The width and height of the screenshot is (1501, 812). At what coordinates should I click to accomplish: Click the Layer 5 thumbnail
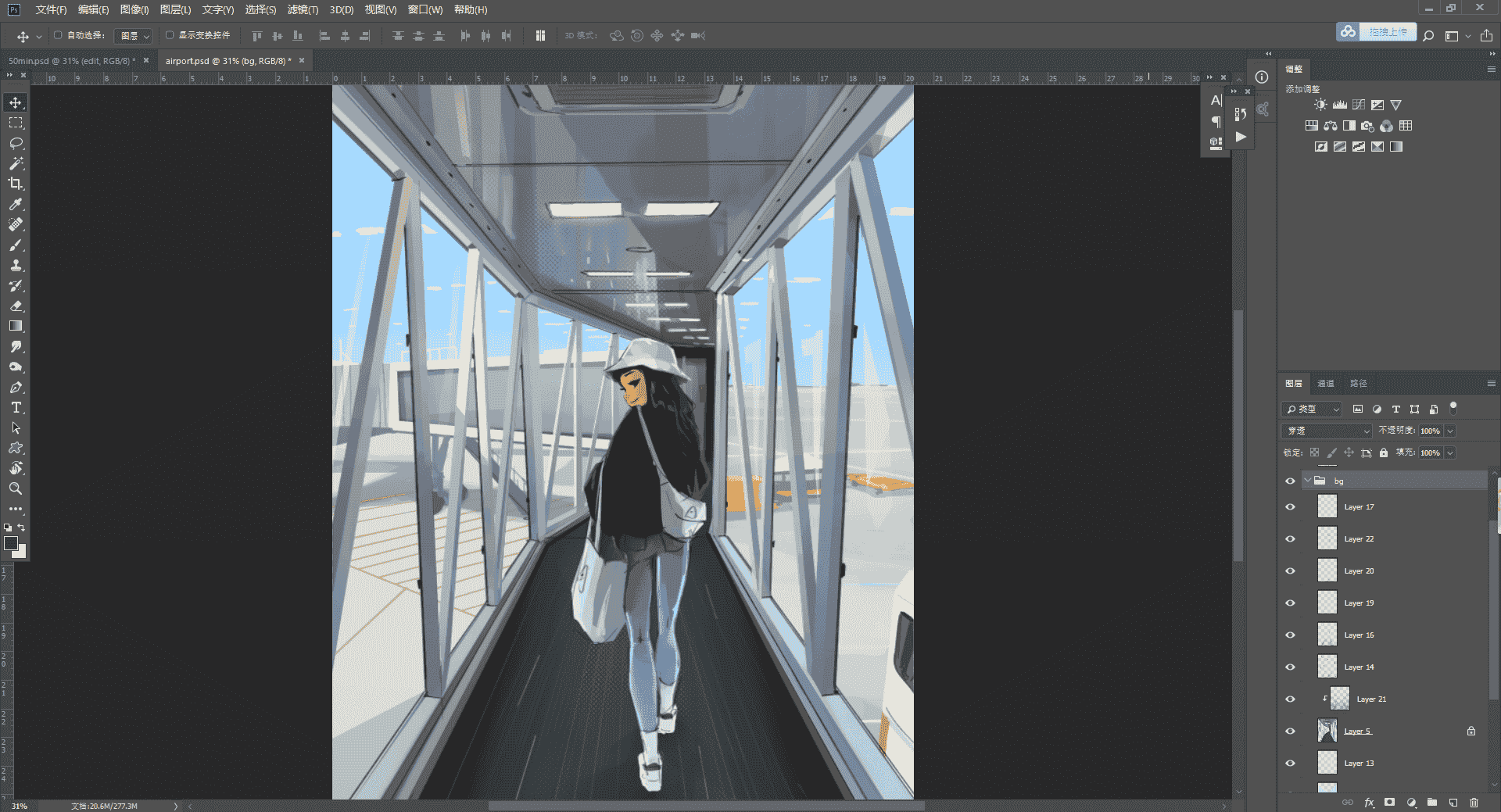(x=1327, y=732)
